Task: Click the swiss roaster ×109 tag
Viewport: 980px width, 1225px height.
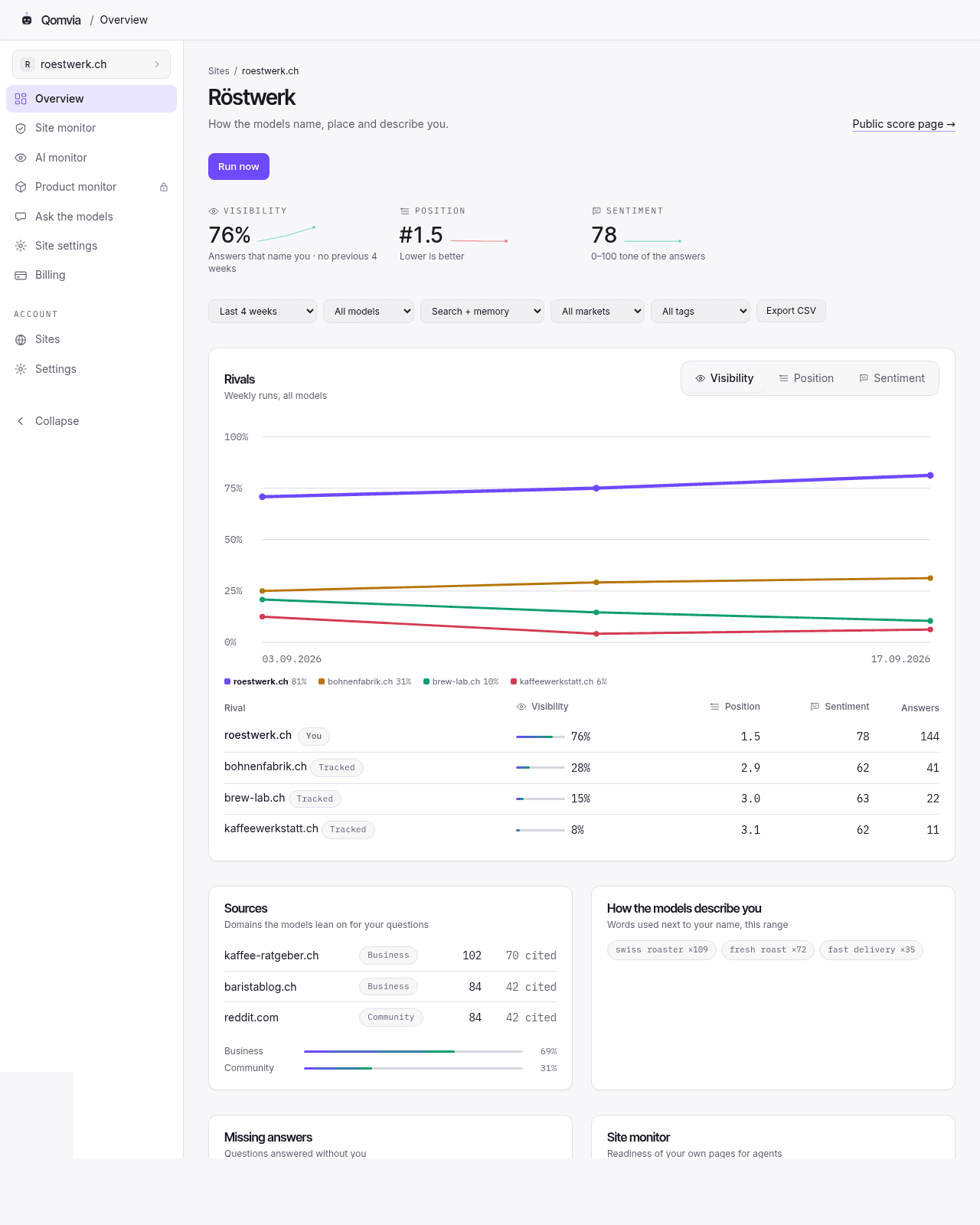Action: (661, 950)
